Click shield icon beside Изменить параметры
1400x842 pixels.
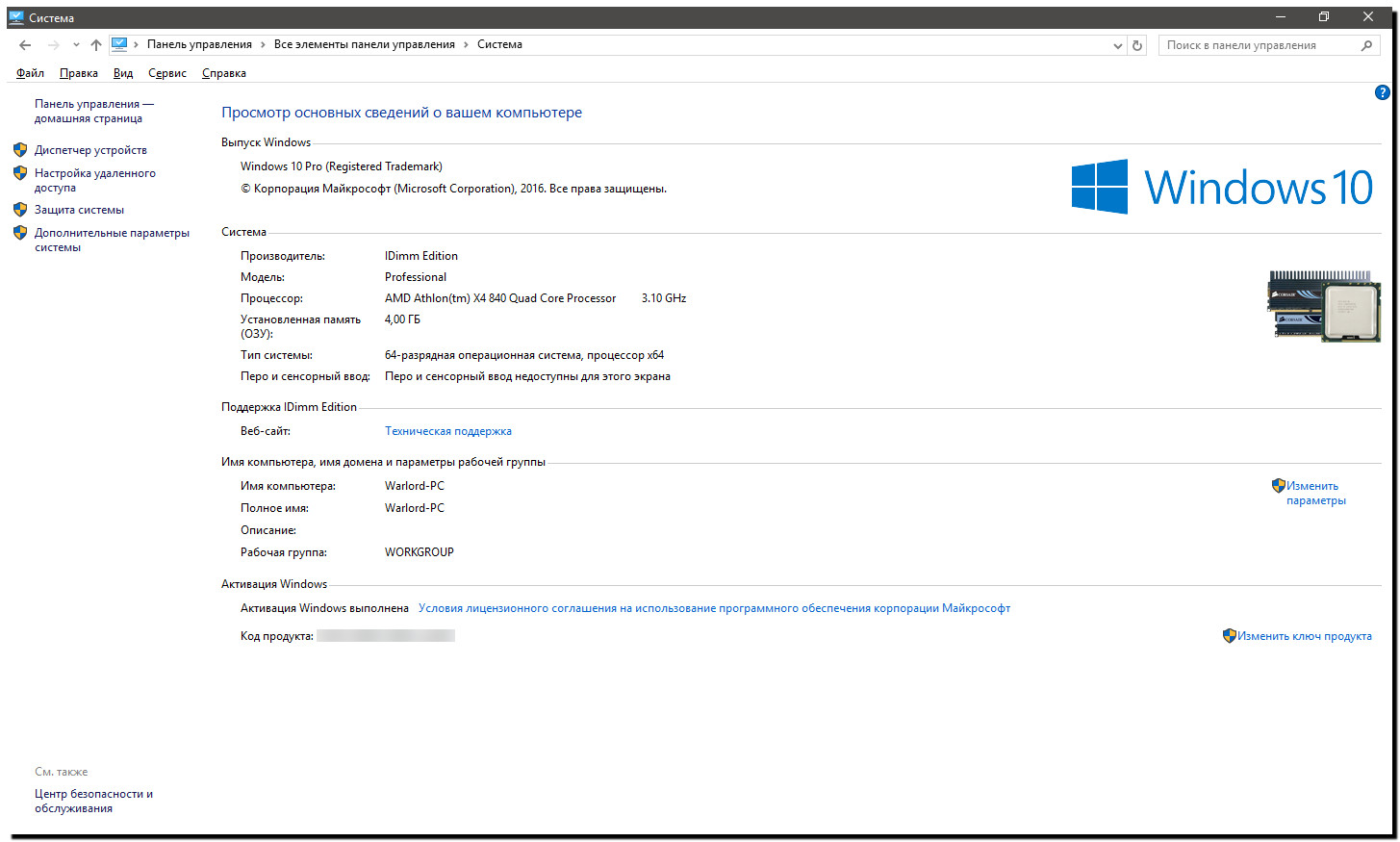click(x=1279, y=486)
